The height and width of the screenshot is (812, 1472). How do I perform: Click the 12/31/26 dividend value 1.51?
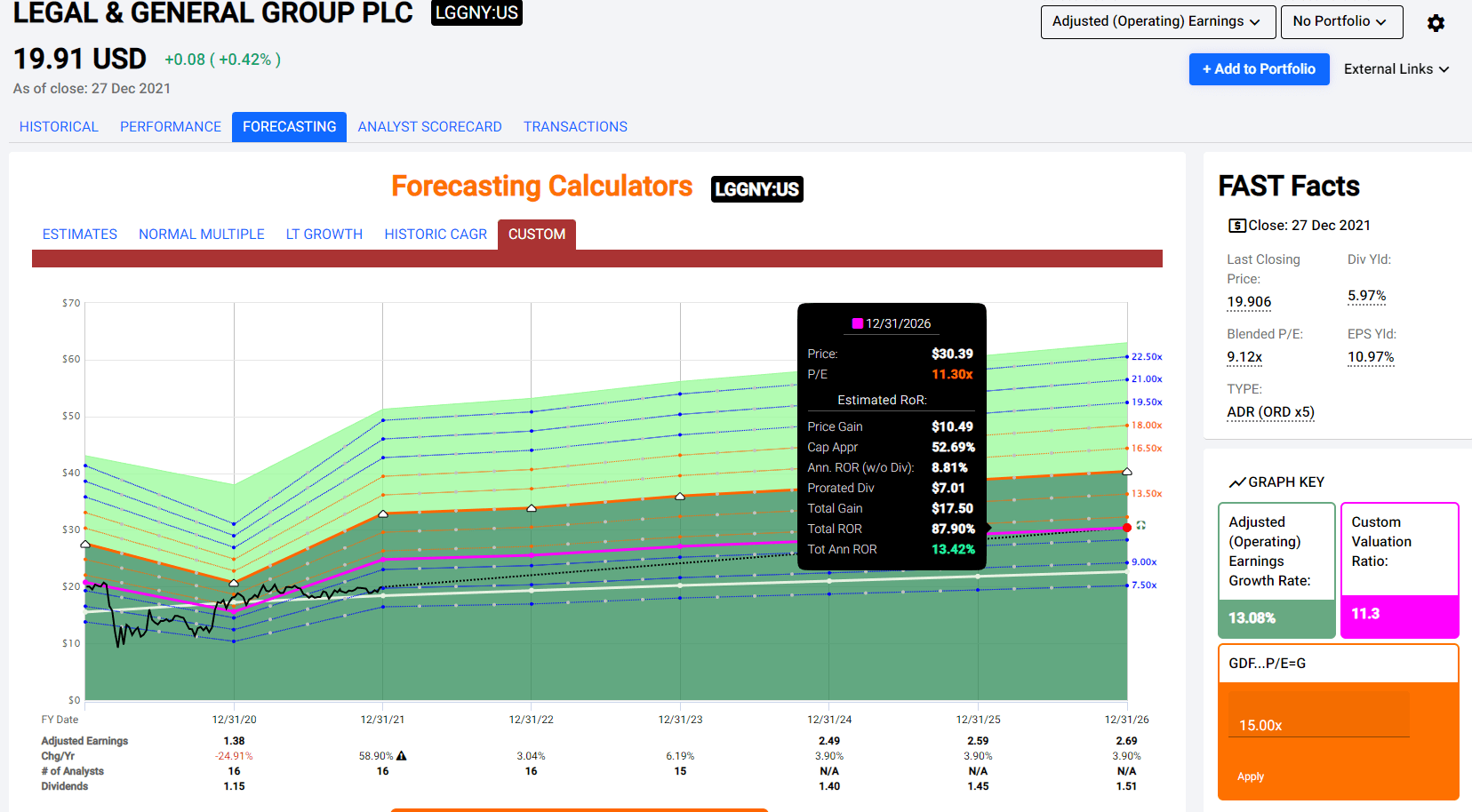(x=1126, y=786)
